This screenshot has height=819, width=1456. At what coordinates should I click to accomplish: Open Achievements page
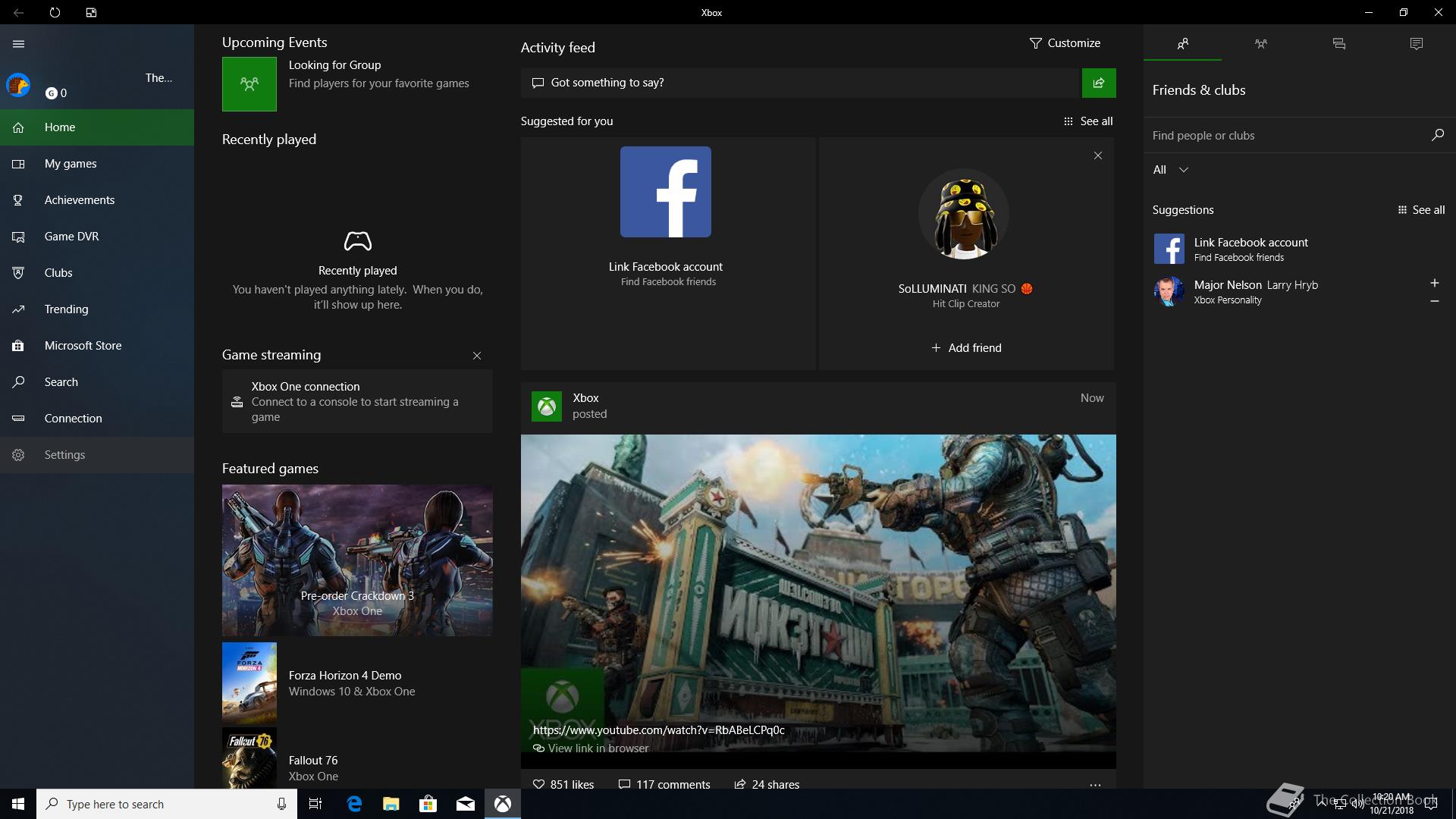tap(97, 200)
